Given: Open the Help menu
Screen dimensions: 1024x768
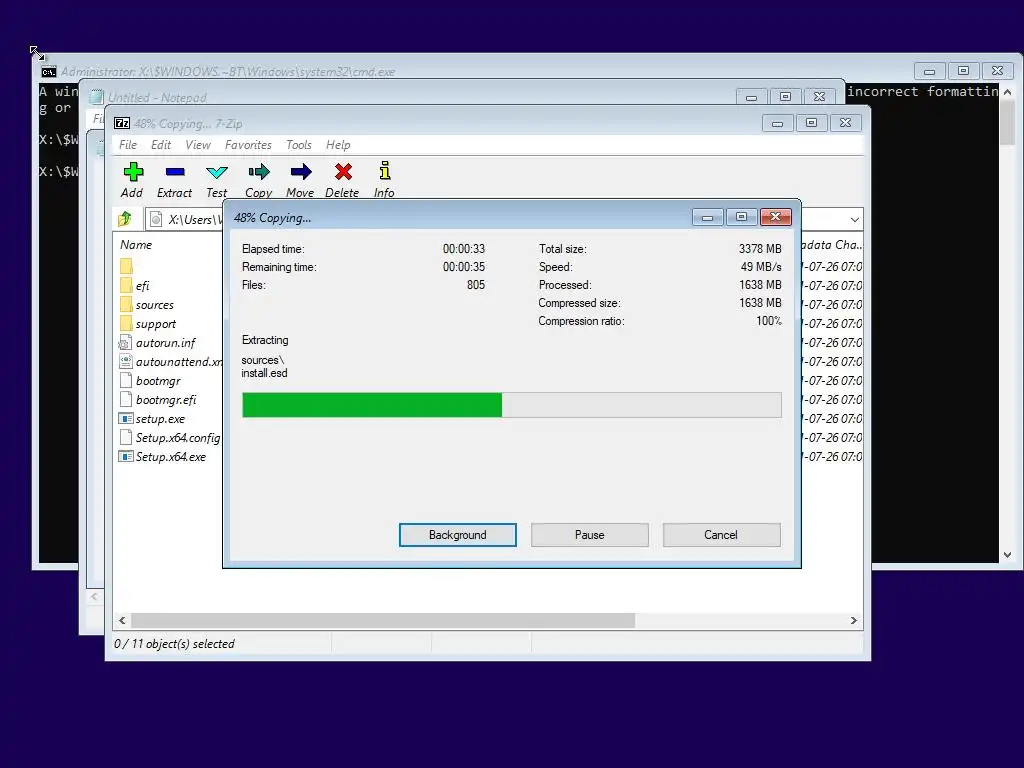Looking at the screenshot, I should [x=338, y=145].
